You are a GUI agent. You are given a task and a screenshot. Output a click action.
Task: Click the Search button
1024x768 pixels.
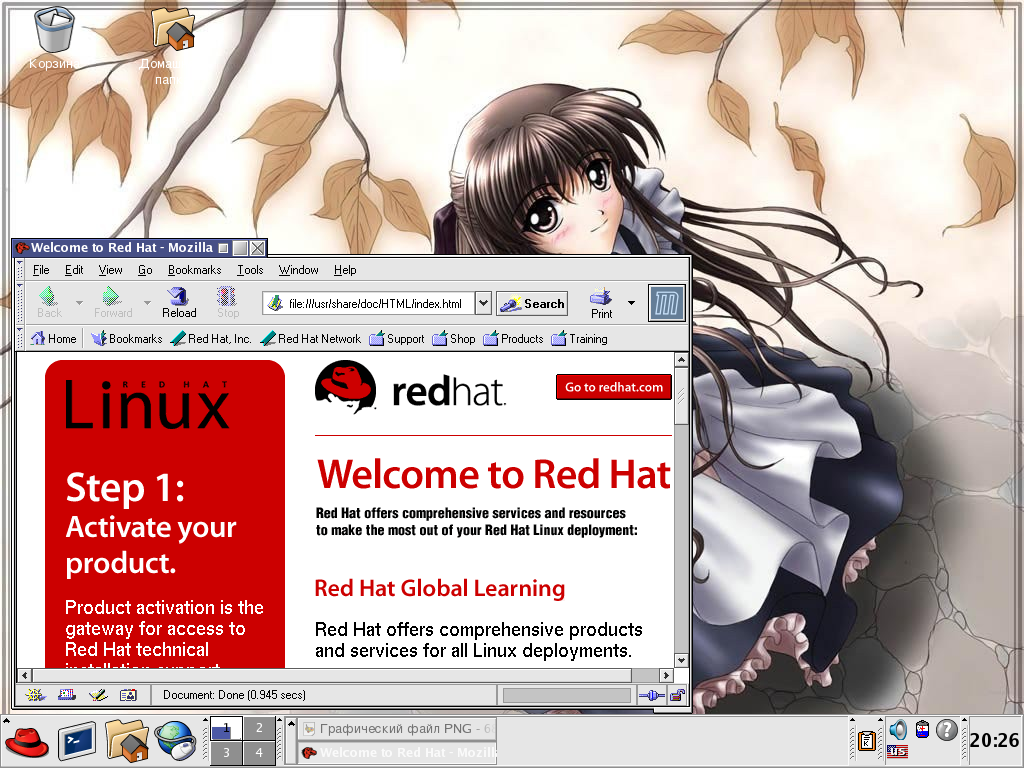point(533,304)
